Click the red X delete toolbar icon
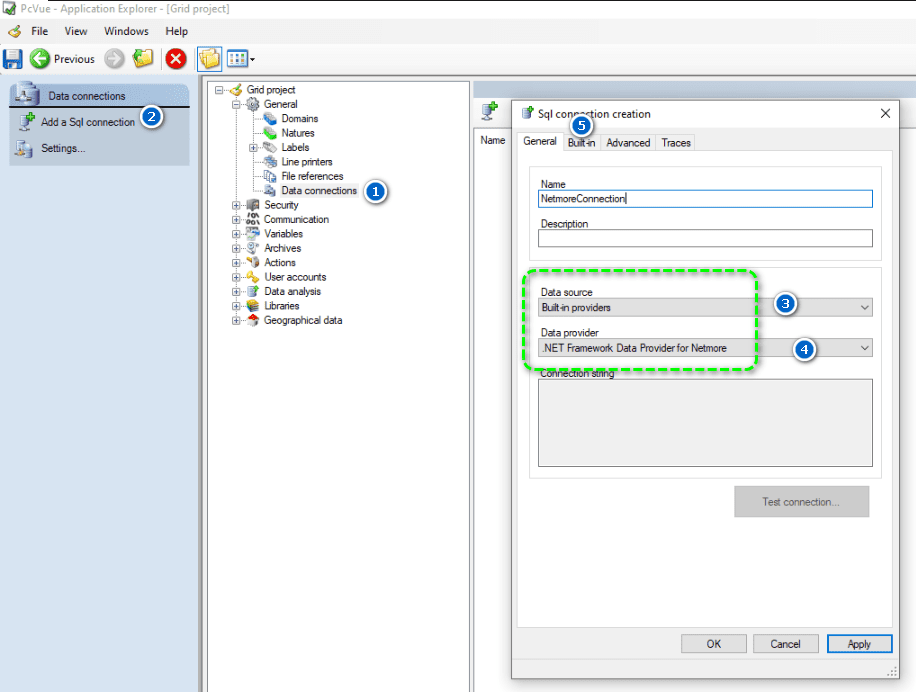This screenshot has width=916, height=692. [176, 59]
